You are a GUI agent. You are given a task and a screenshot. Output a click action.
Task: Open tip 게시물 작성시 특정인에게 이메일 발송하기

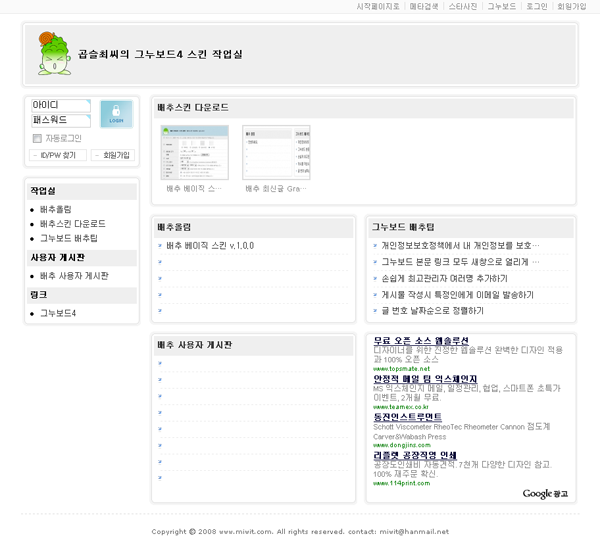pyautogui.click(x=458, y=295)
